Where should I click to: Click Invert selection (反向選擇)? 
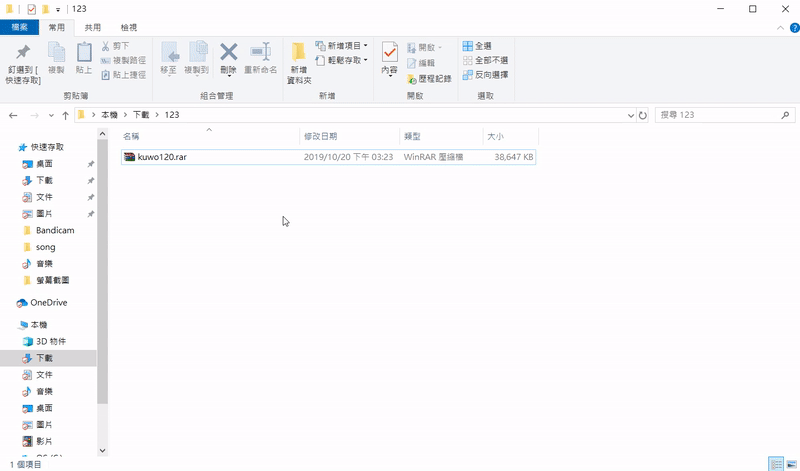485,75
